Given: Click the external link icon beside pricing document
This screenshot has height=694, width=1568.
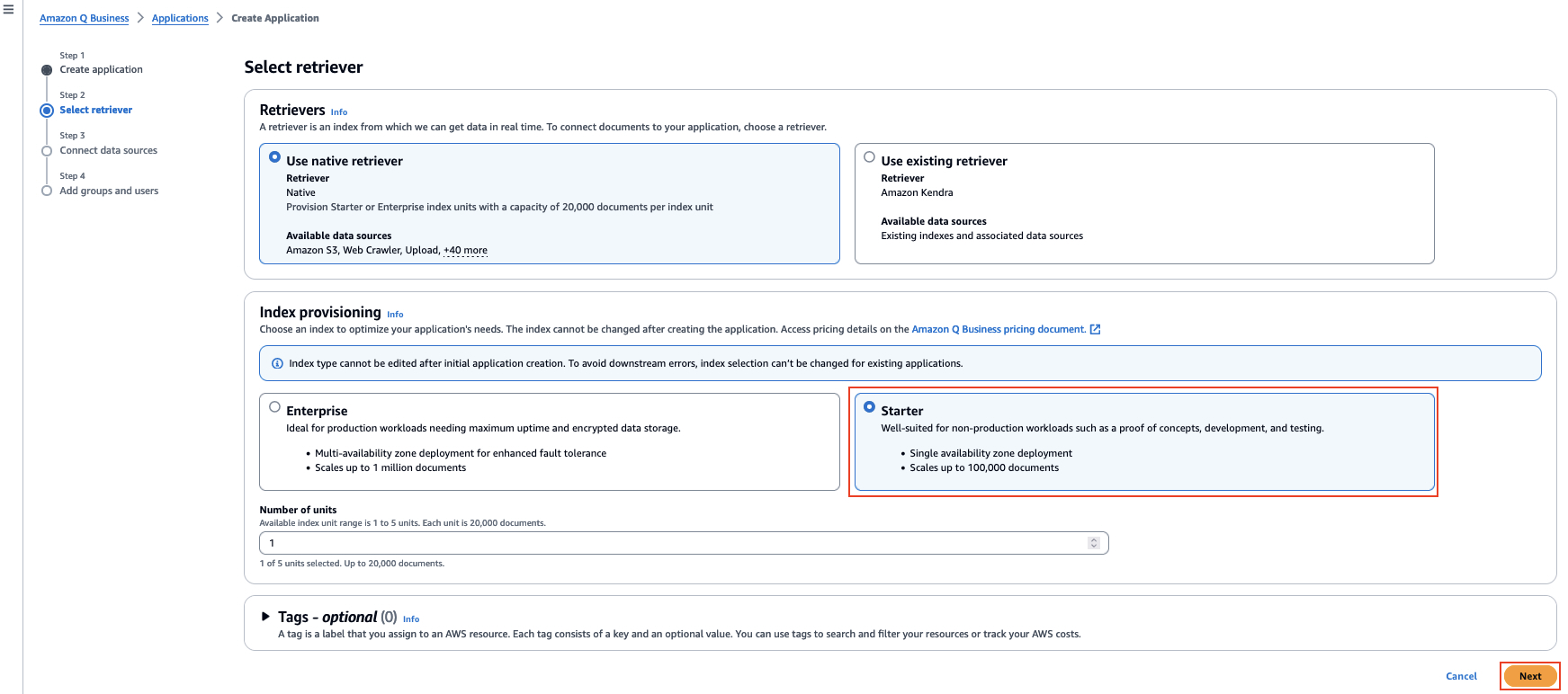Looking at the screenshot, I should 1095,329.
